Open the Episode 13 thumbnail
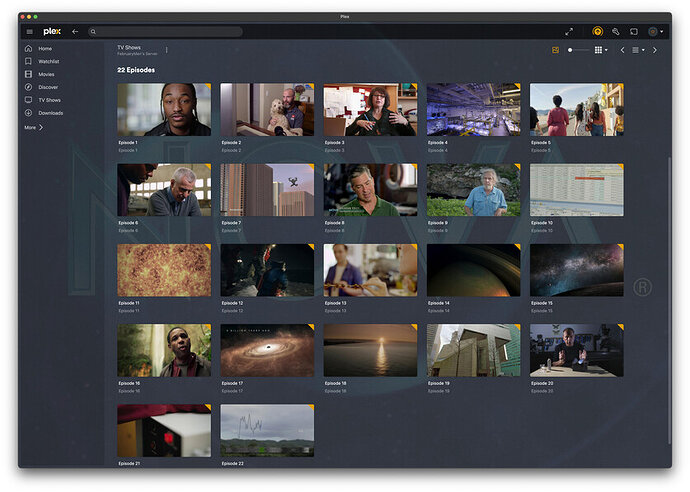This screenshot has width=690, height=492. click(x=371, y=270)
